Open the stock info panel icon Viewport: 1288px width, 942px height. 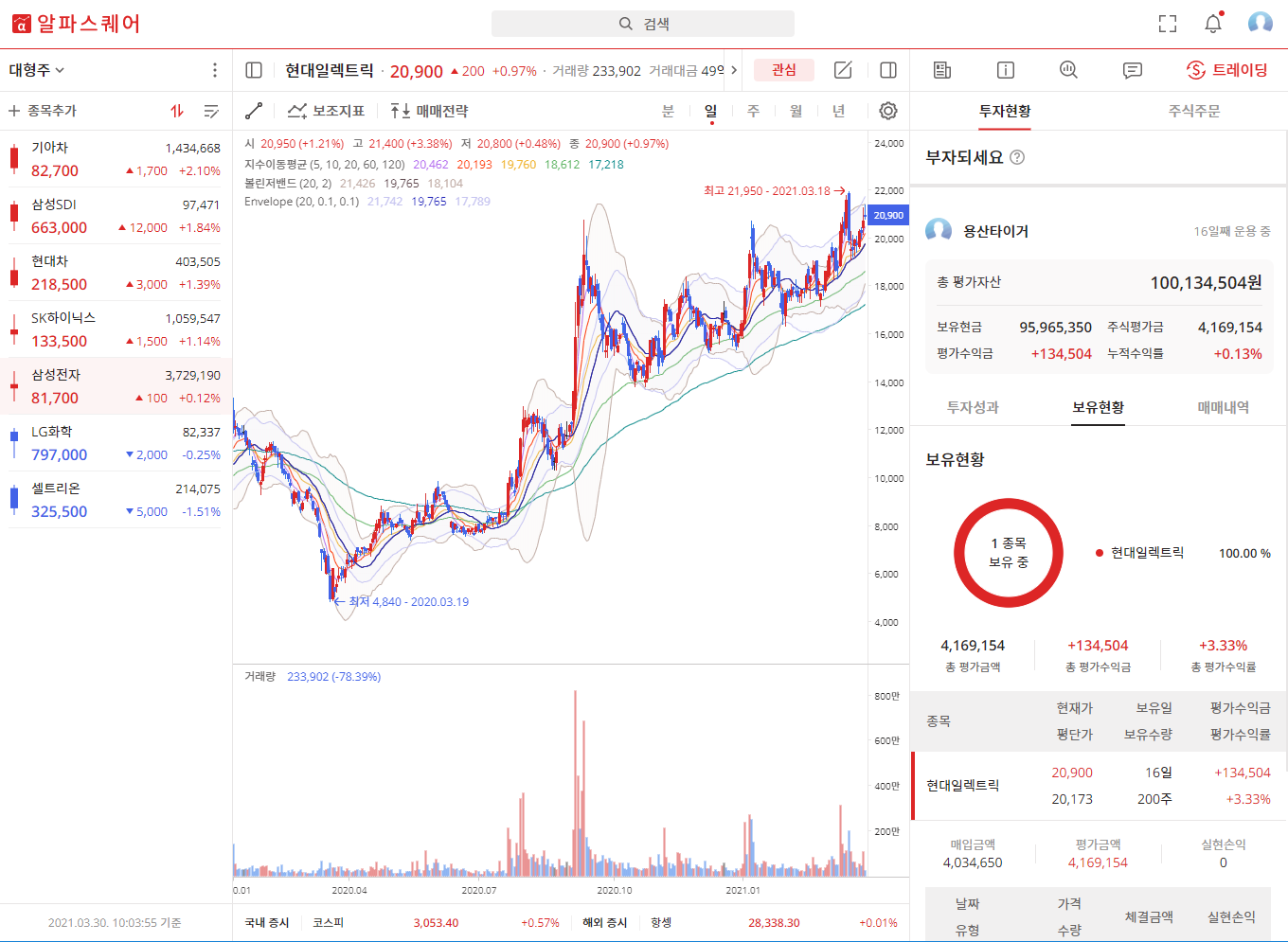coord(1006,70)
